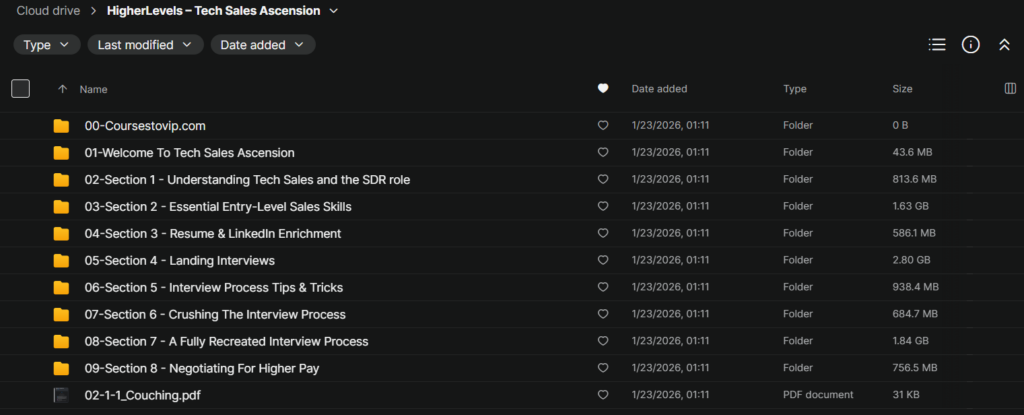Tick the select-all checkbox
This screenshot has height=415, width=1024.
point(20,89)
